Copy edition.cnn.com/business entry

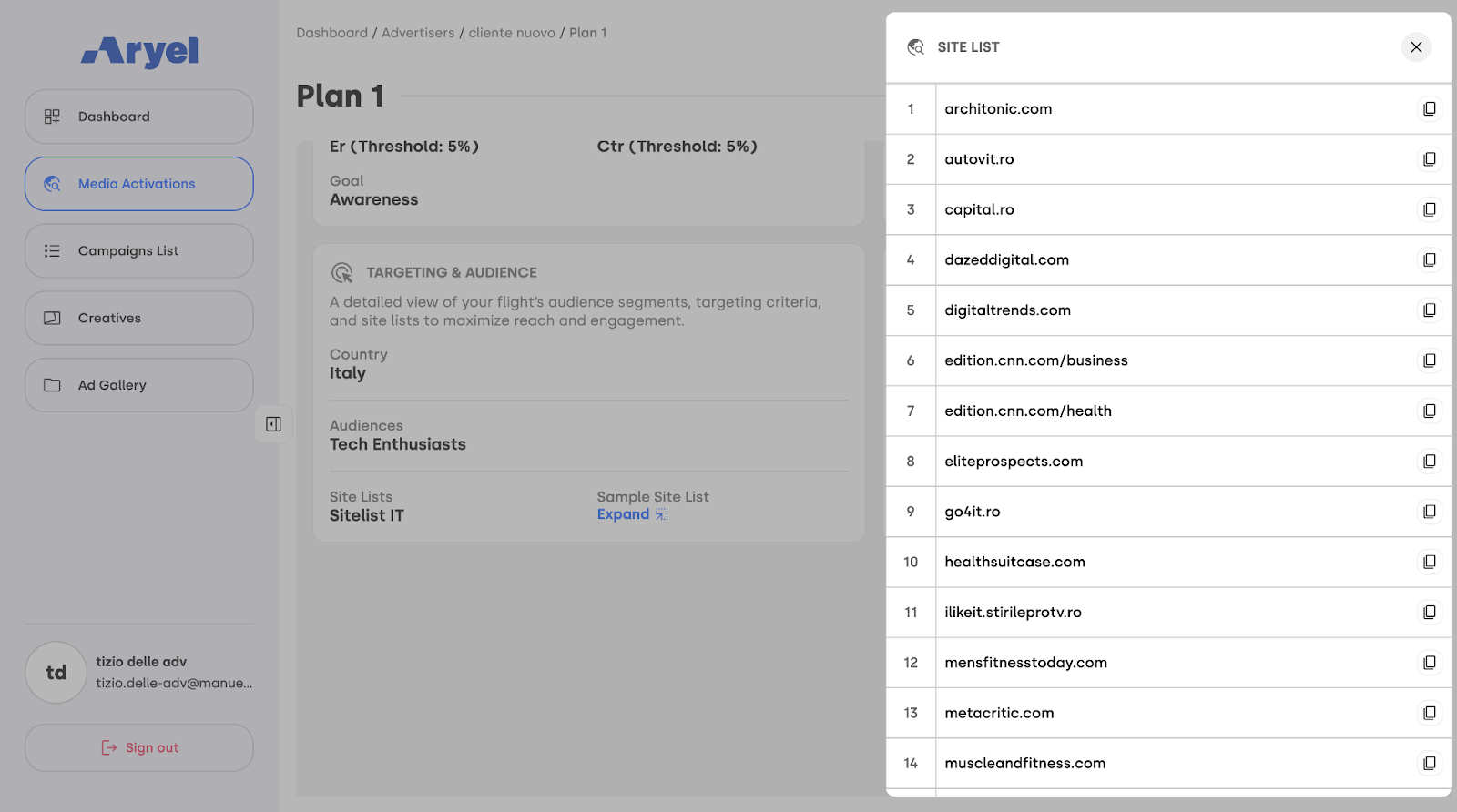tap(1430, 360)
